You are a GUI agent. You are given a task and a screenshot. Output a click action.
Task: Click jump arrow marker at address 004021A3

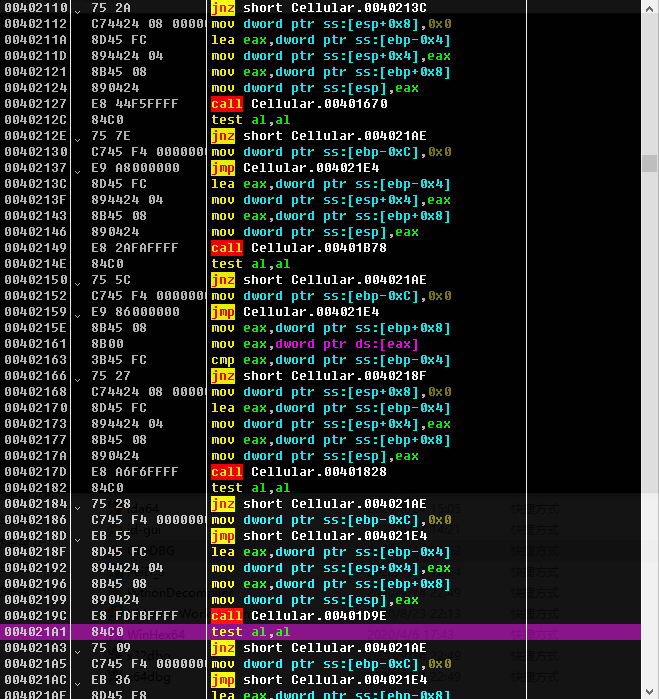click(x=78, y=651)
